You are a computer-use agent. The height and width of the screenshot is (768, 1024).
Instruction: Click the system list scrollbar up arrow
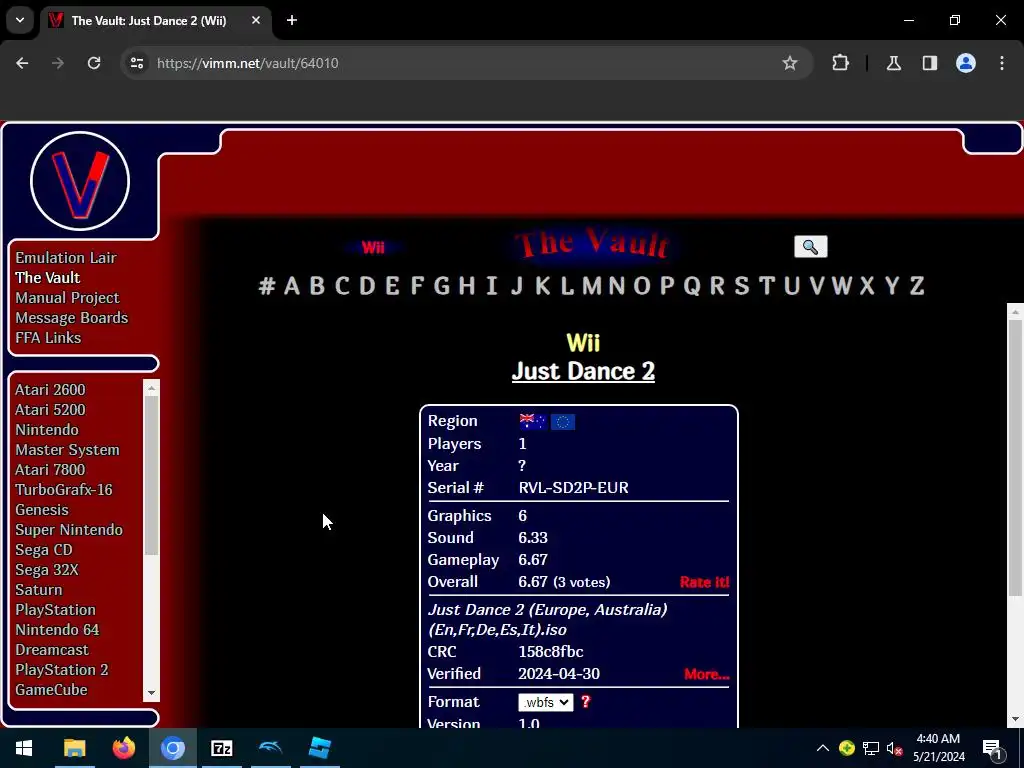coord(152,388)
